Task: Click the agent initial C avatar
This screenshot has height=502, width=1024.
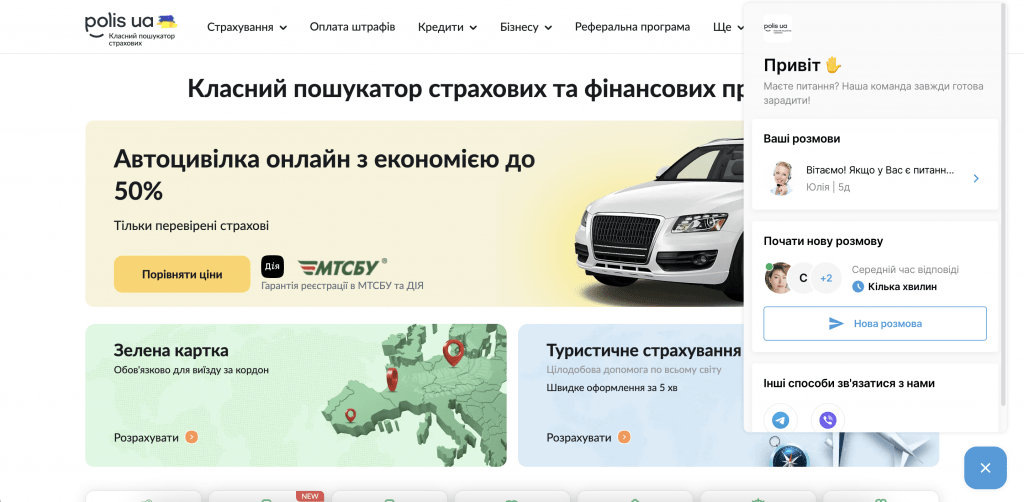Action: click(x=803, y=278)
